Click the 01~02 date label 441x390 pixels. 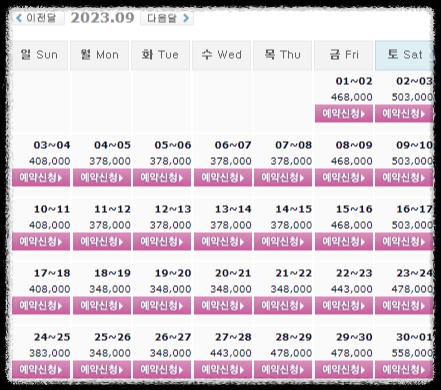[x=354, y=81]
